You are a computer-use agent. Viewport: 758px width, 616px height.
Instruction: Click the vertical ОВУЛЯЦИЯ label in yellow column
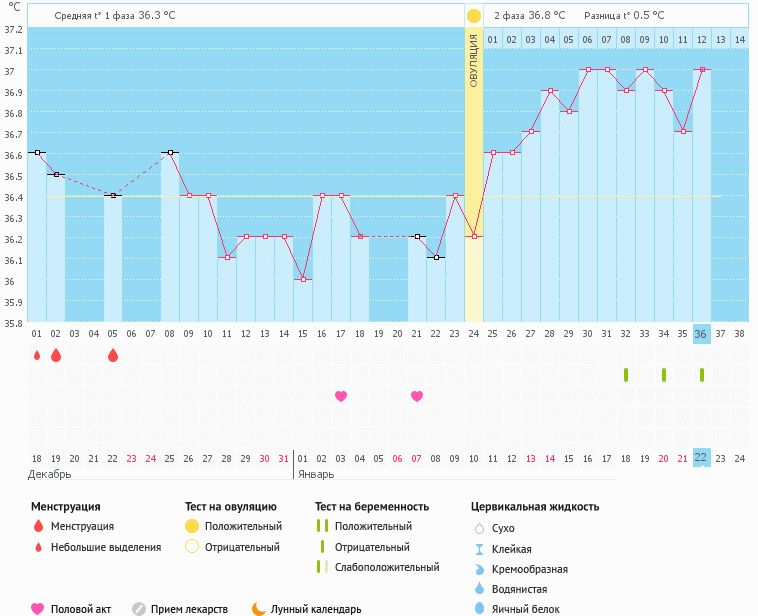click(474, 61)
